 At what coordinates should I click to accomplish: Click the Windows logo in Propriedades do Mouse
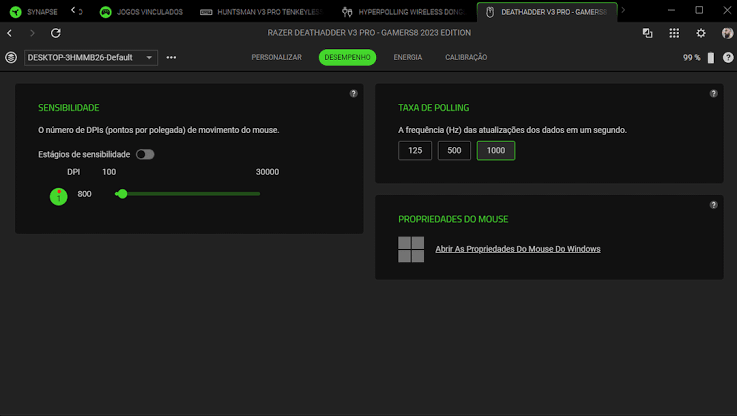(x=411, y=249)
